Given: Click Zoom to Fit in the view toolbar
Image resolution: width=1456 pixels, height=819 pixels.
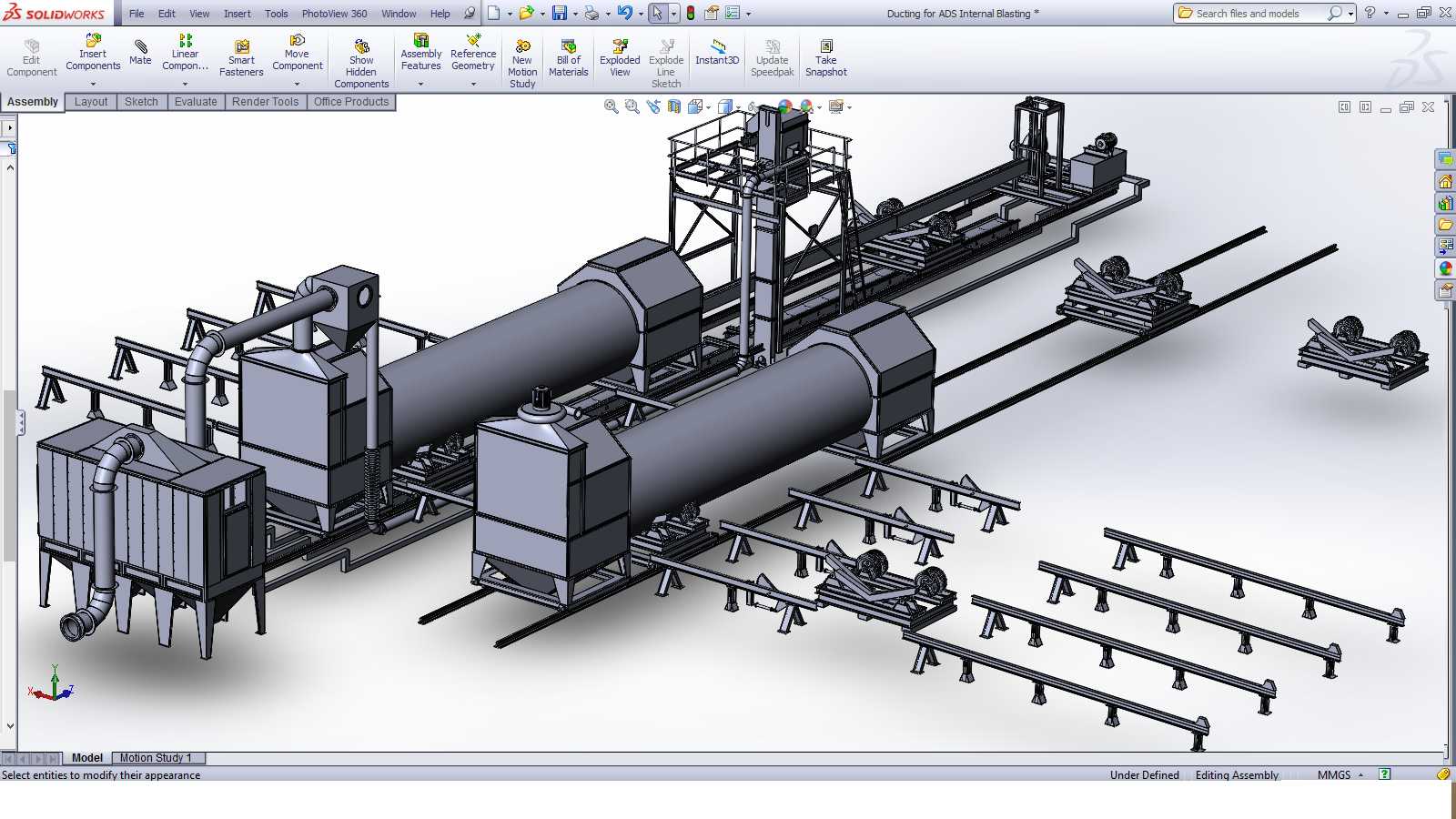Looking at the screenshot, I should click(612, 106).
